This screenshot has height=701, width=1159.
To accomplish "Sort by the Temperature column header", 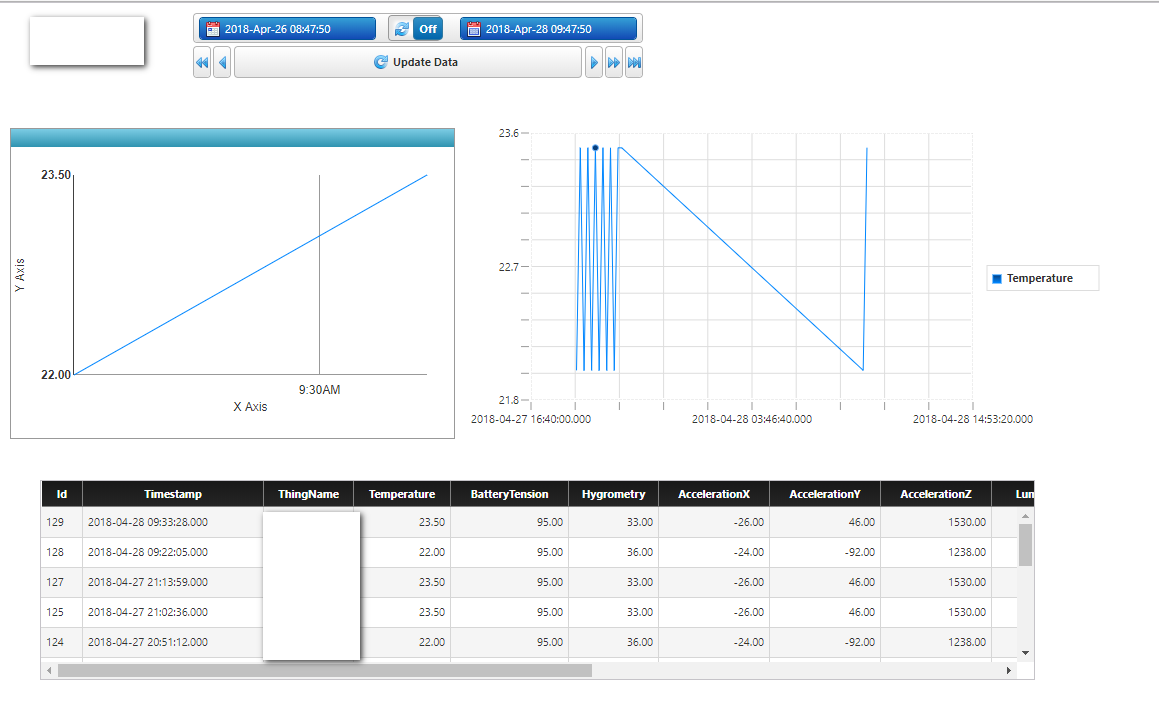I will (x=401, y=494).
